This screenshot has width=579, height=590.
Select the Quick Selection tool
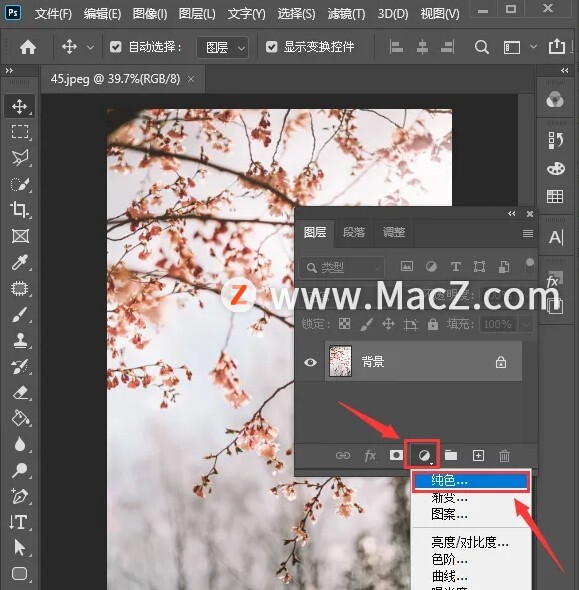coord(19,184)
